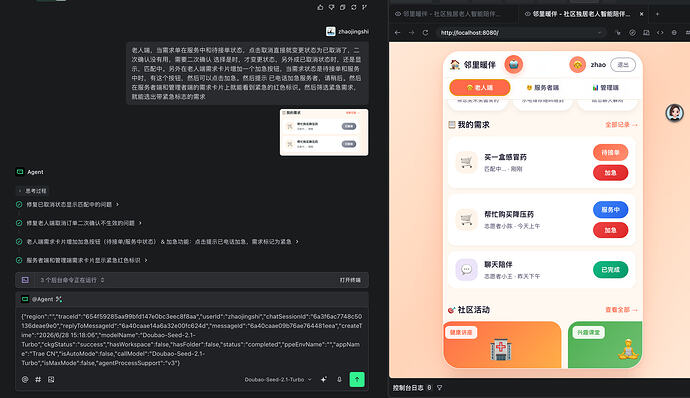690x398 pixels.
Task: Reload the localhost preview page
Action: [x=425, y=33]
